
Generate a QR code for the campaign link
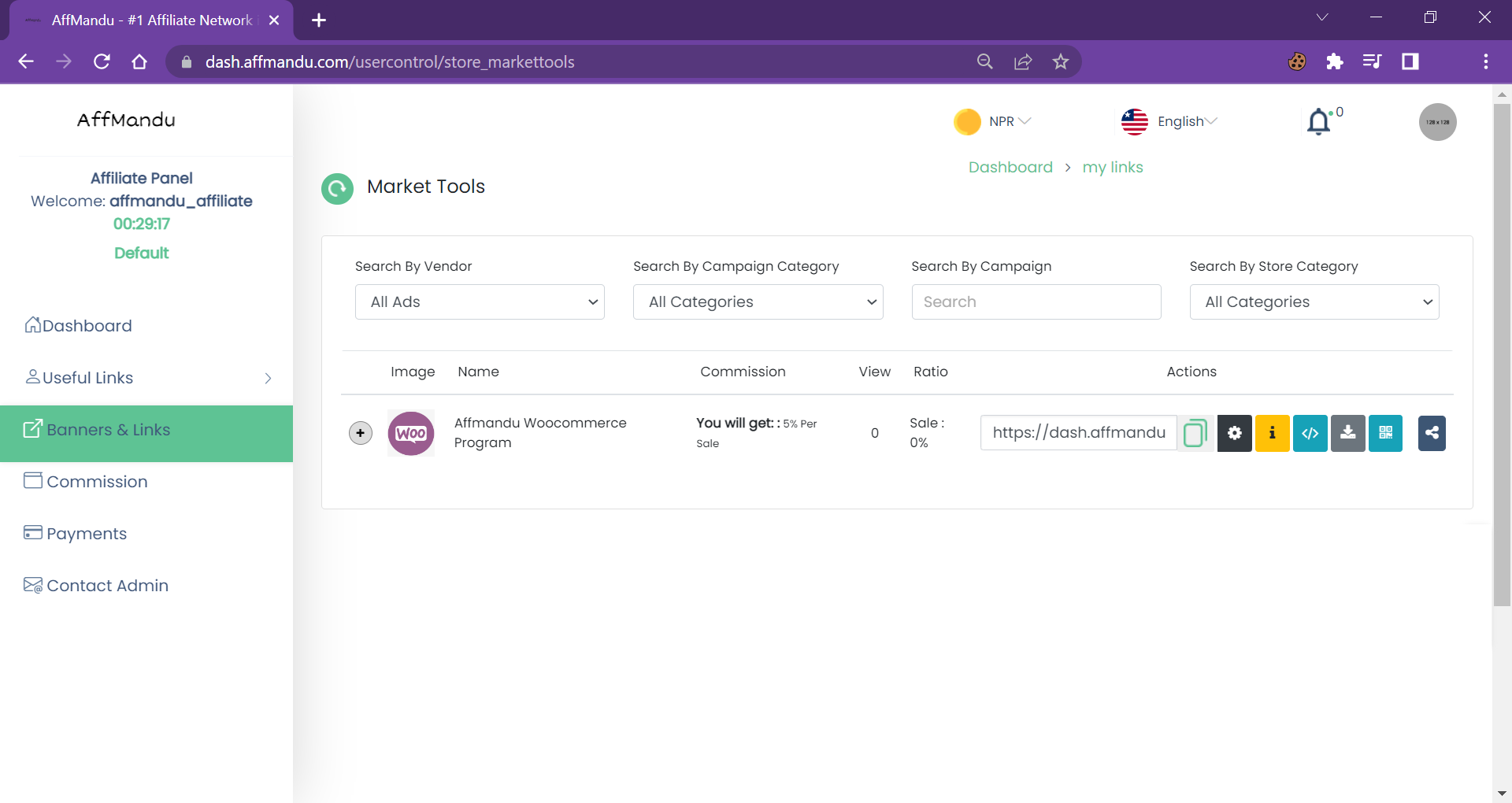[1385, 433]
